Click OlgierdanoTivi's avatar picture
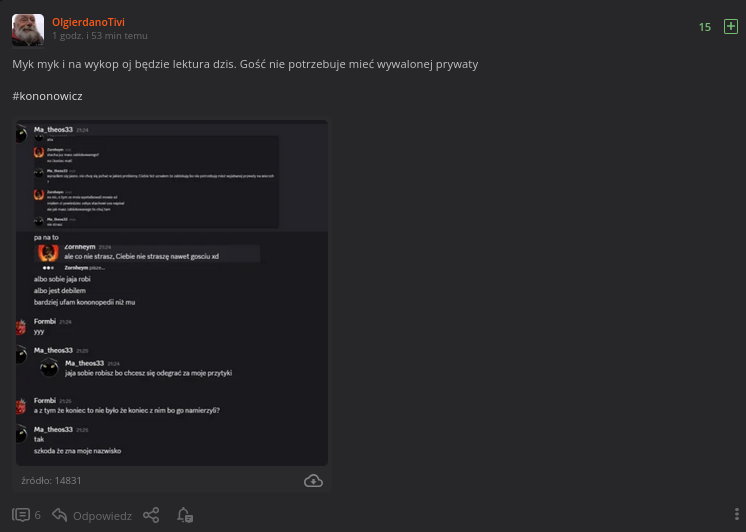The width and height of the screenshot is (746, 532). click(28, 30)
